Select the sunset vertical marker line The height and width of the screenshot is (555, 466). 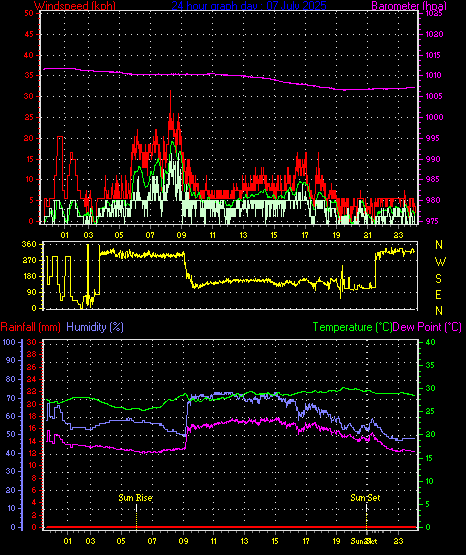pyautogui.click(x=367, y=516)
